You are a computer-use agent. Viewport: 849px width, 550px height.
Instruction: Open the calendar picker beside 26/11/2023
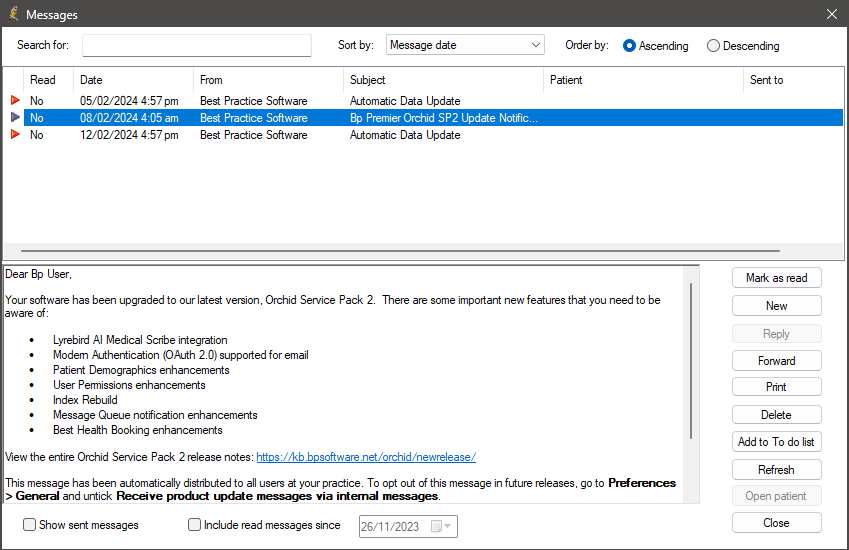[441, 526]
